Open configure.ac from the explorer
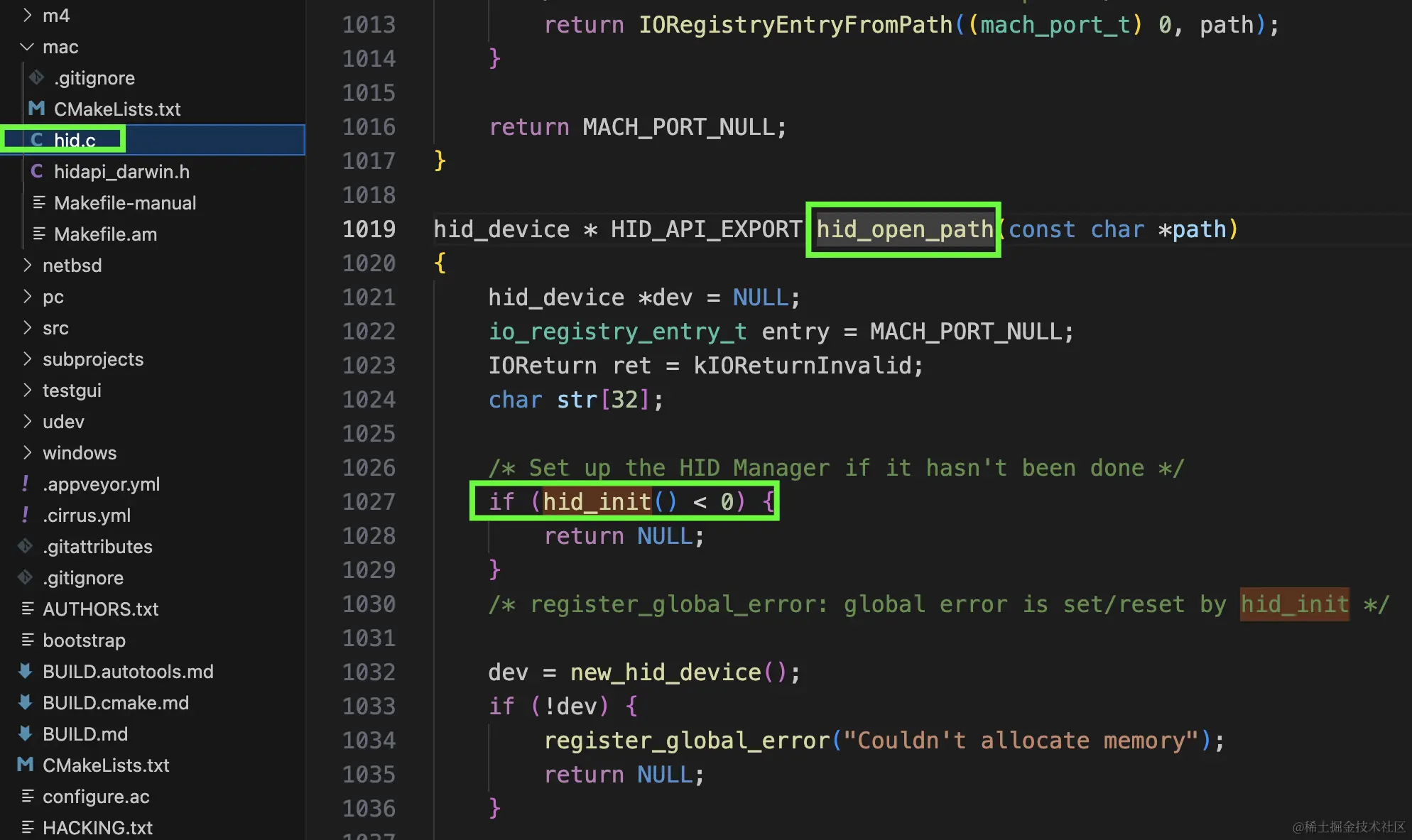The width and height of the screenshot is (1412, 840). (96, 796)
